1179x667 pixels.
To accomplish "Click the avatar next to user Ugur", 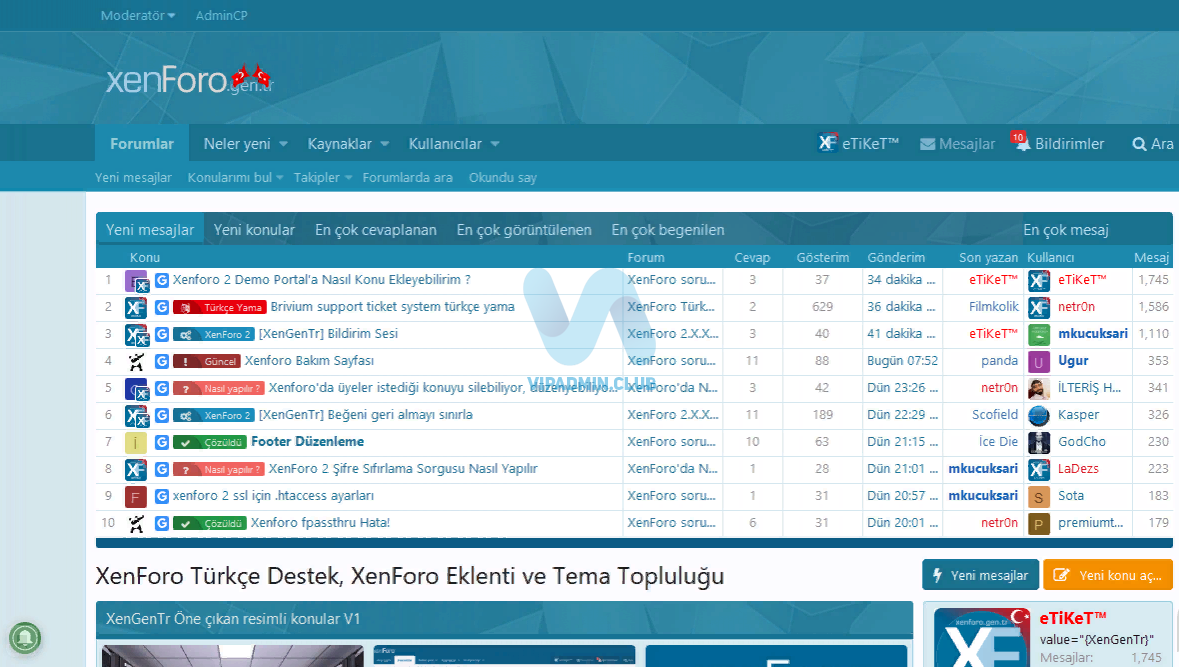I will pyautogui.click(x=1038, y=362).
